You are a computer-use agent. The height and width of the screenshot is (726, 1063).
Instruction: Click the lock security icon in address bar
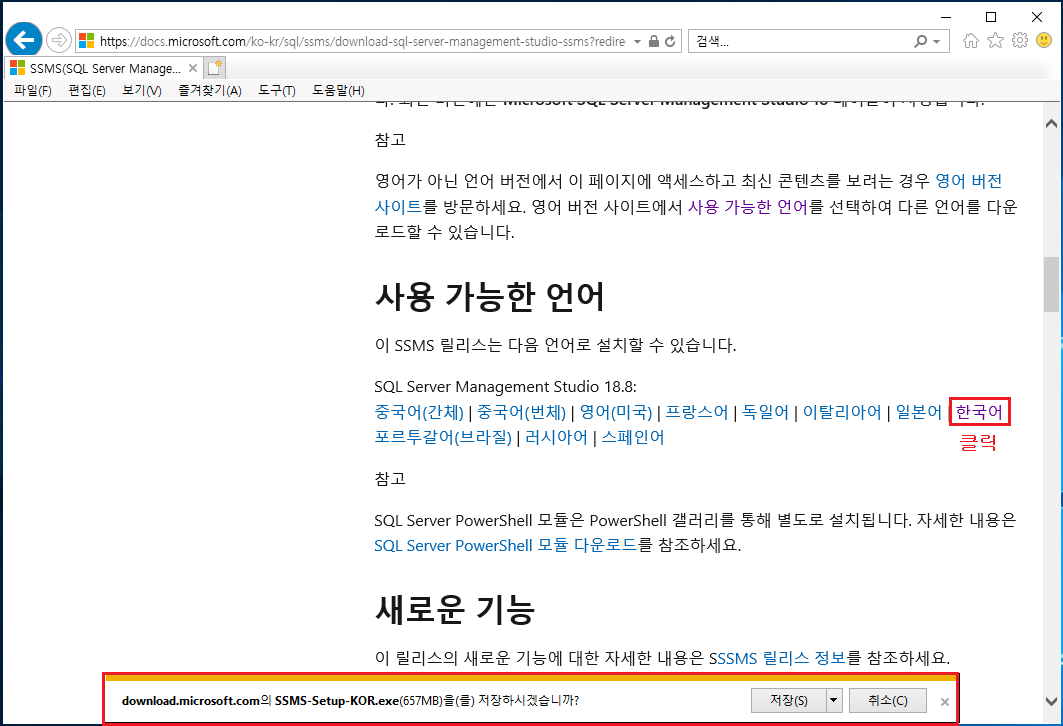[654, 41]
